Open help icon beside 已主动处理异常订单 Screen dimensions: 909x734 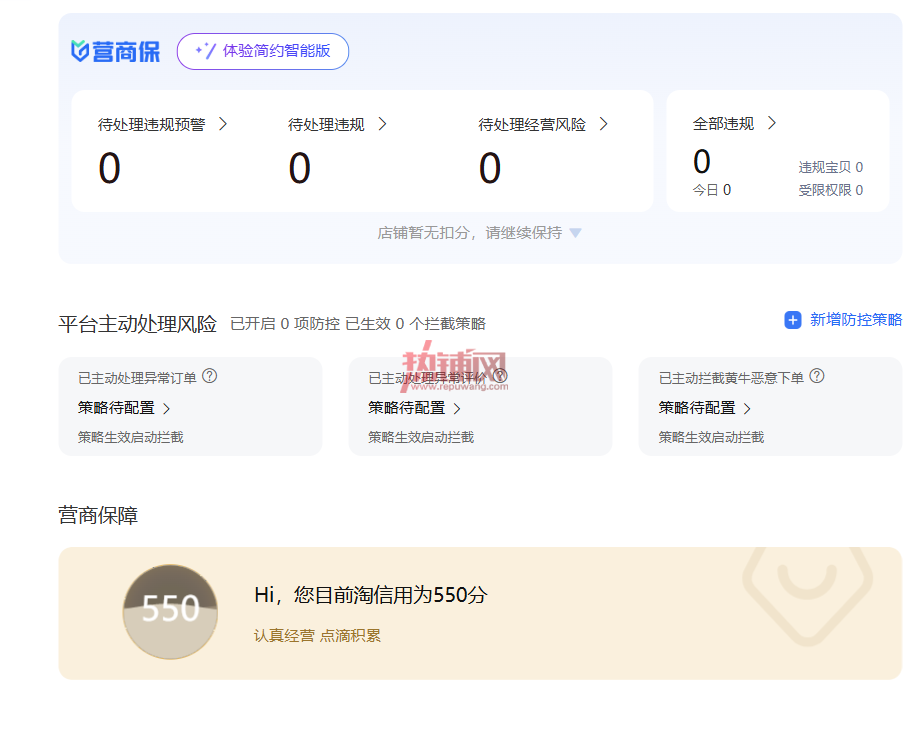[209, 376]
